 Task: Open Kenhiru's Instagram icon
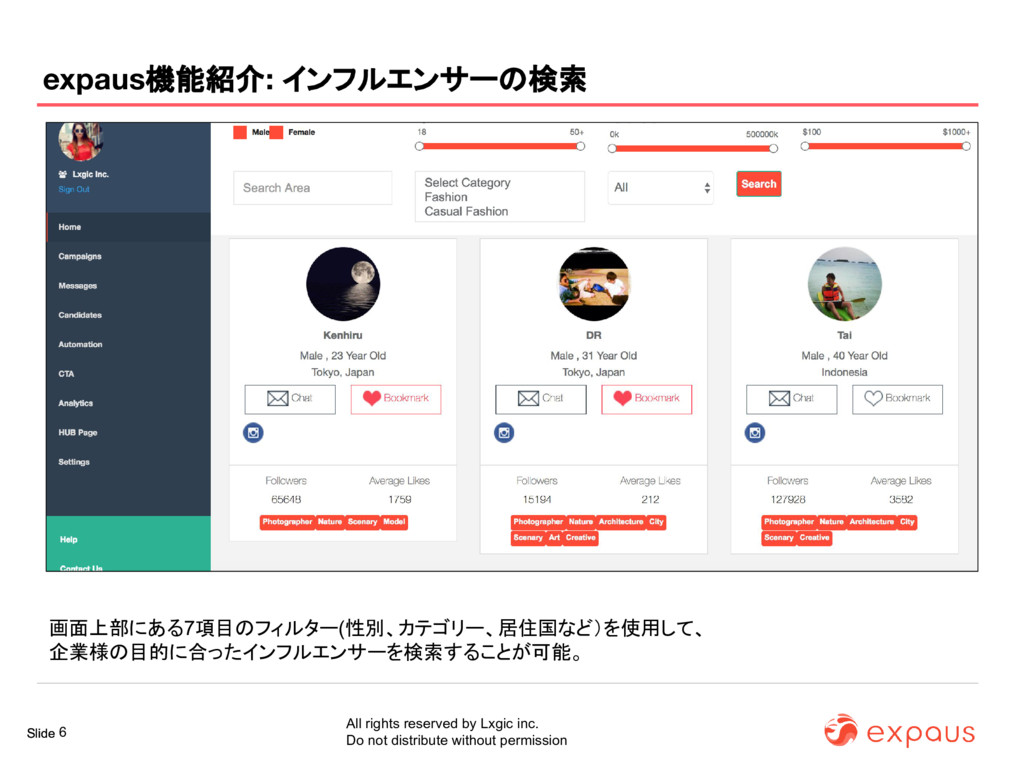(253, 432)
